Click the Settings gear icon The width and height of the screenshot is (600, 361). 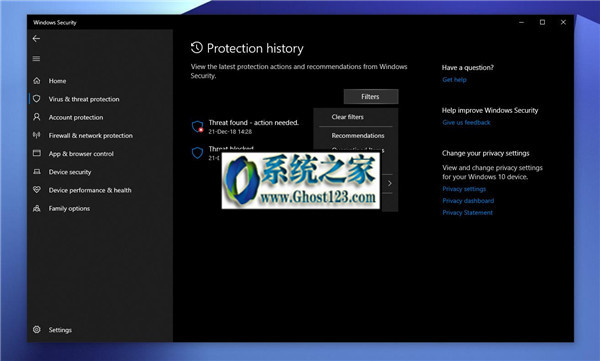tap(37, 329)
